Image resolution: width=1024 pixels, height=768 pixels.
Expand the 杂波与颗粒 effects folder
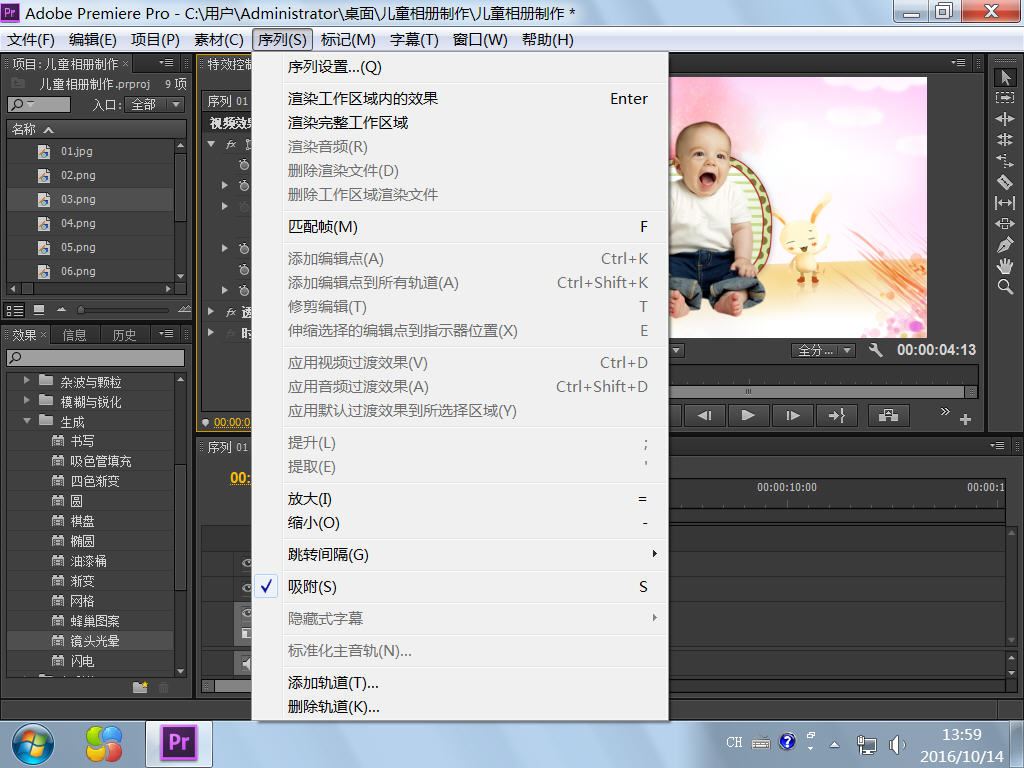click(x=27, y=381)
